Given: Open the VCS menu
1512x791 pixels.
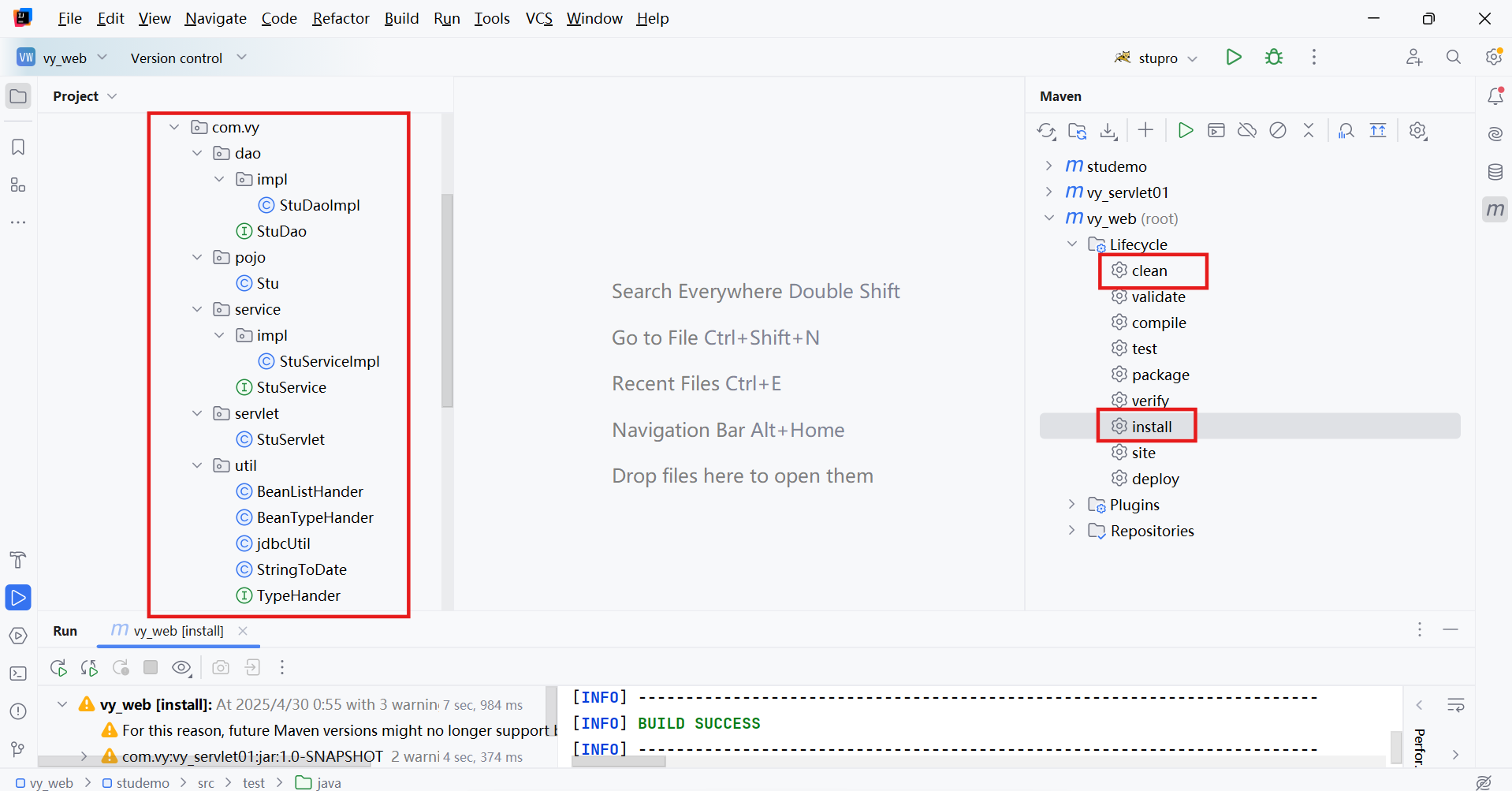Looking at the screenshot, I should click(539, 18).
